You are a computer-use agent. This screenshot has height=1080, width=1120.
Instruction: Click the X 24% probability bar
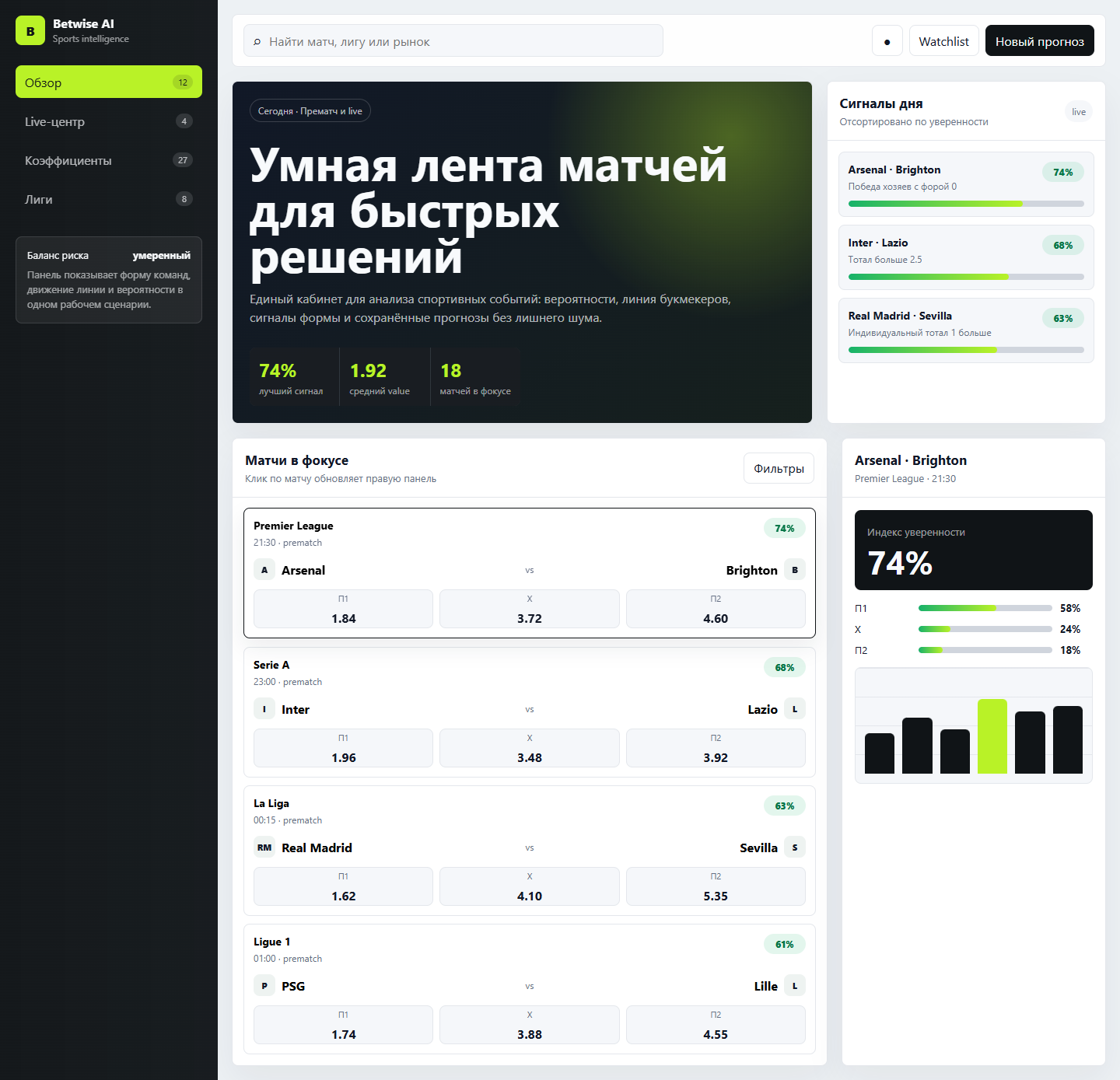tap(985, 629)
